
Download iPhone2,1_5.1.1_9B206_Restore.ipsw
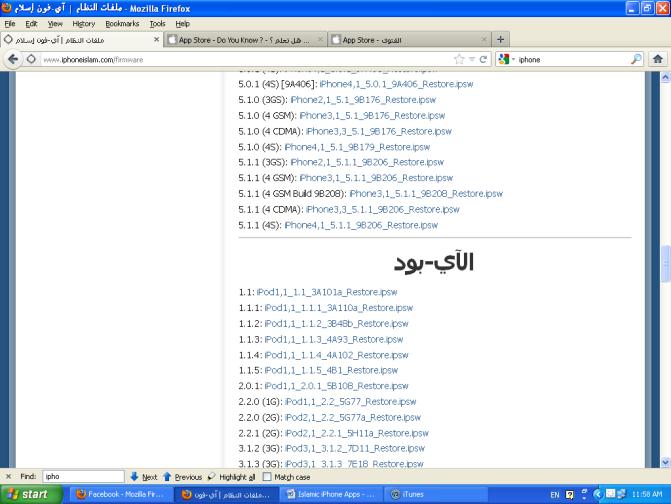coord(367,162)
